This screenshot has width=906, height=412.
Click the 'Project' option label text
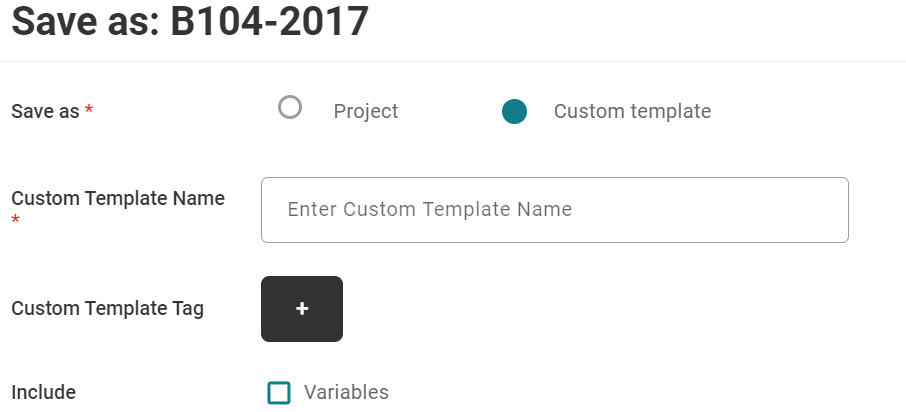[366, 111]
